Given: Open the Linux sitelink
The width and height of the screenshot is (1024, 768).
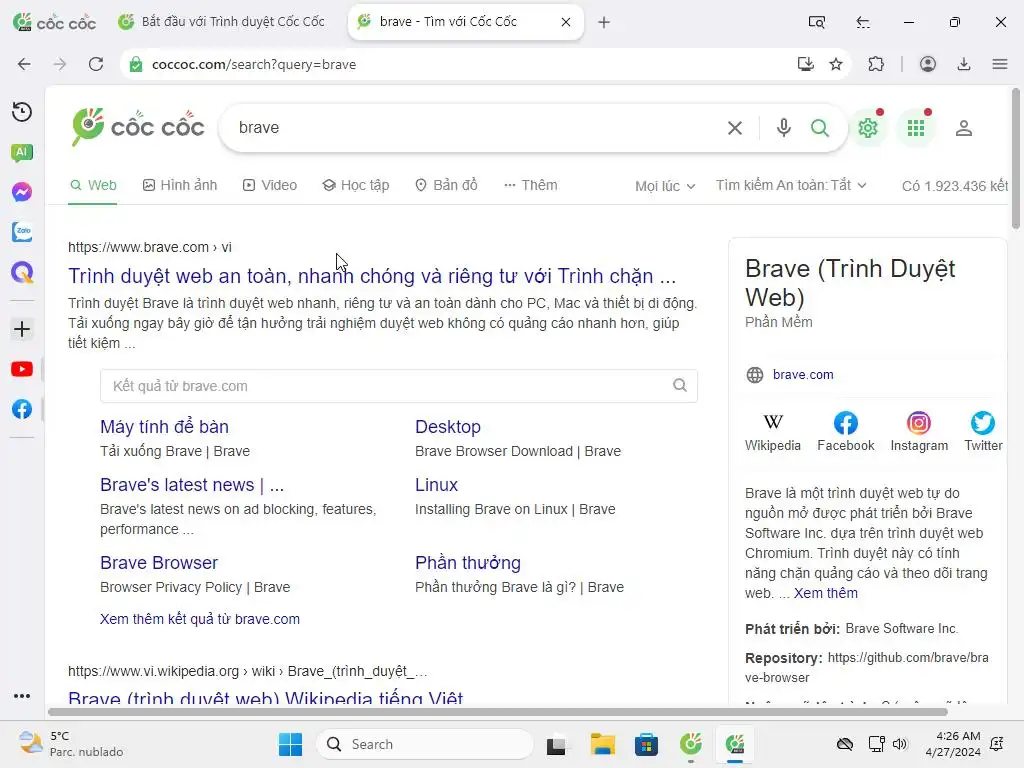Looking at the screenshot, I should [436, 485].
